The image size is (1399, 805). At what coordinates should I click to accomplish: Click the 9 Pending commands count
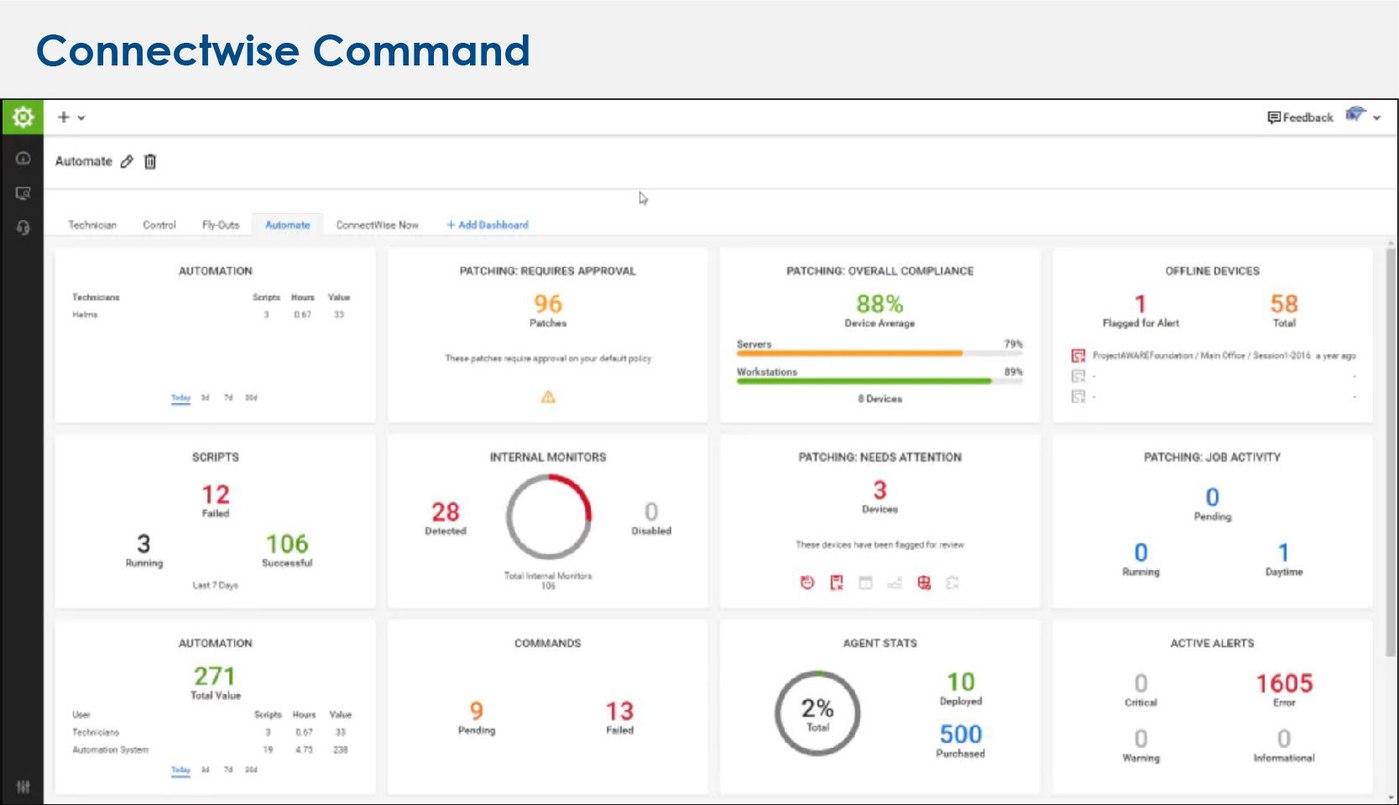coord(476,711)
